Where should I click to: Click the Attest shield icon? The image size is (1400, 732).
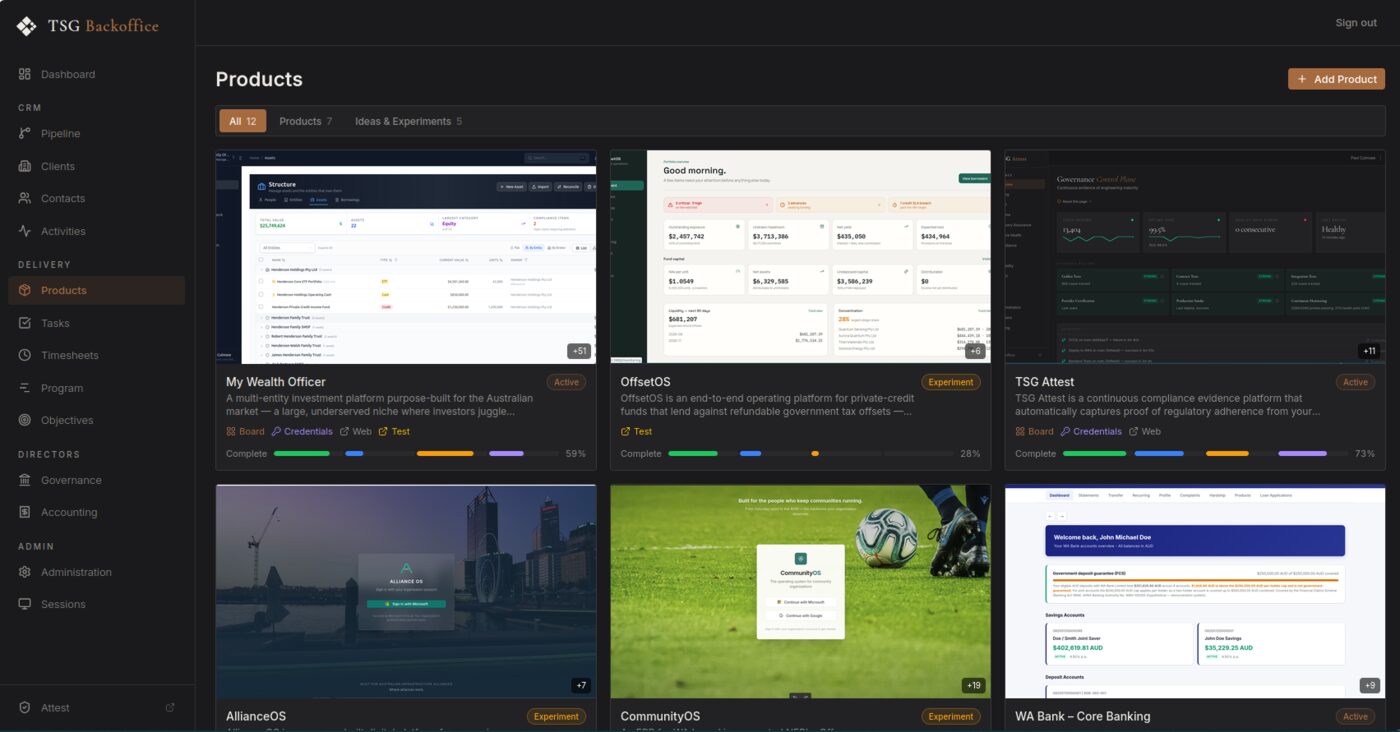(x=25, y=707)
